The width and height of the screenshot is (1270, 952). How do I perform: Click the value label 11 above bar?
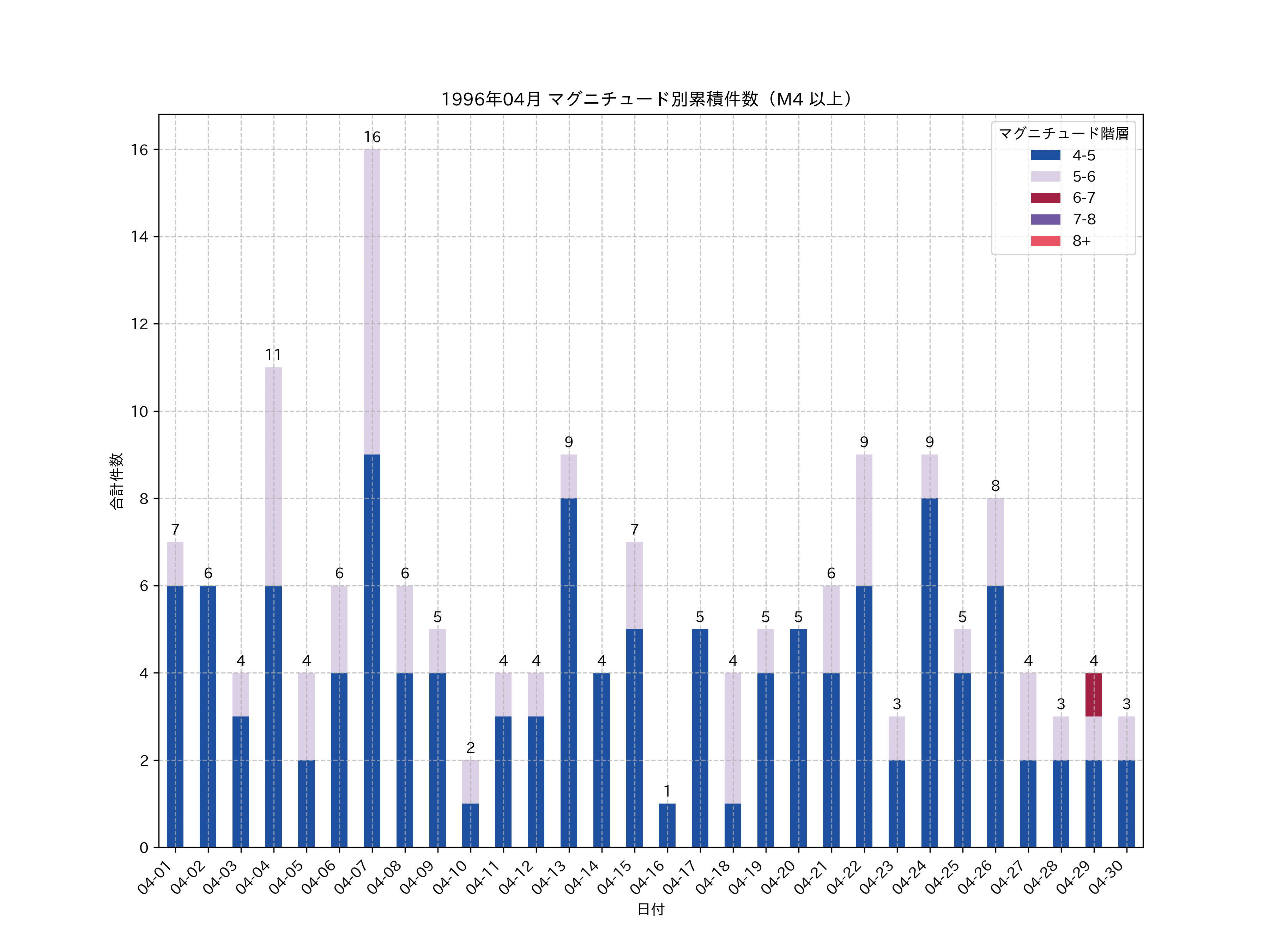click(273, 355)
